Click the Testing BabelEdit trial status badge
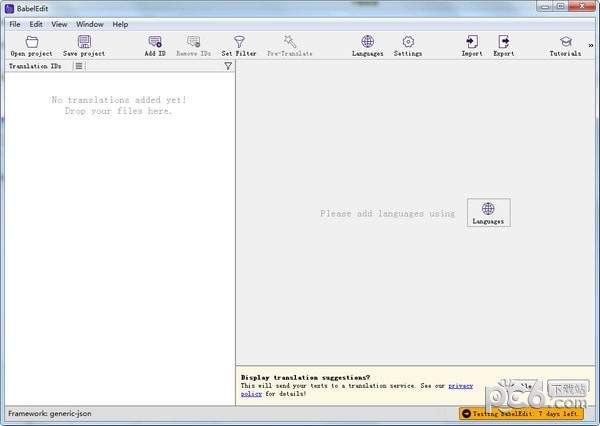 click(x=523, y=413)
